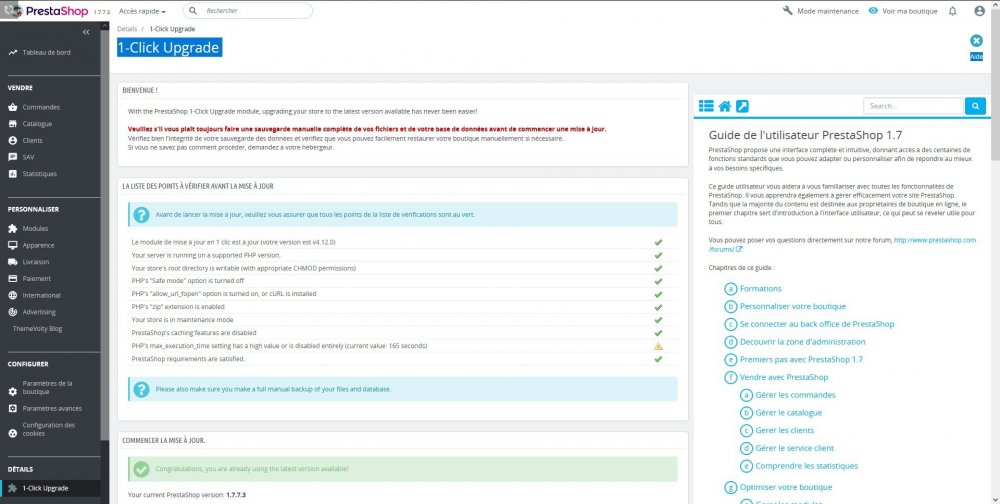Focus the help Search field
The width and height of the screenshot is (1000, 504).
[913, 106]
